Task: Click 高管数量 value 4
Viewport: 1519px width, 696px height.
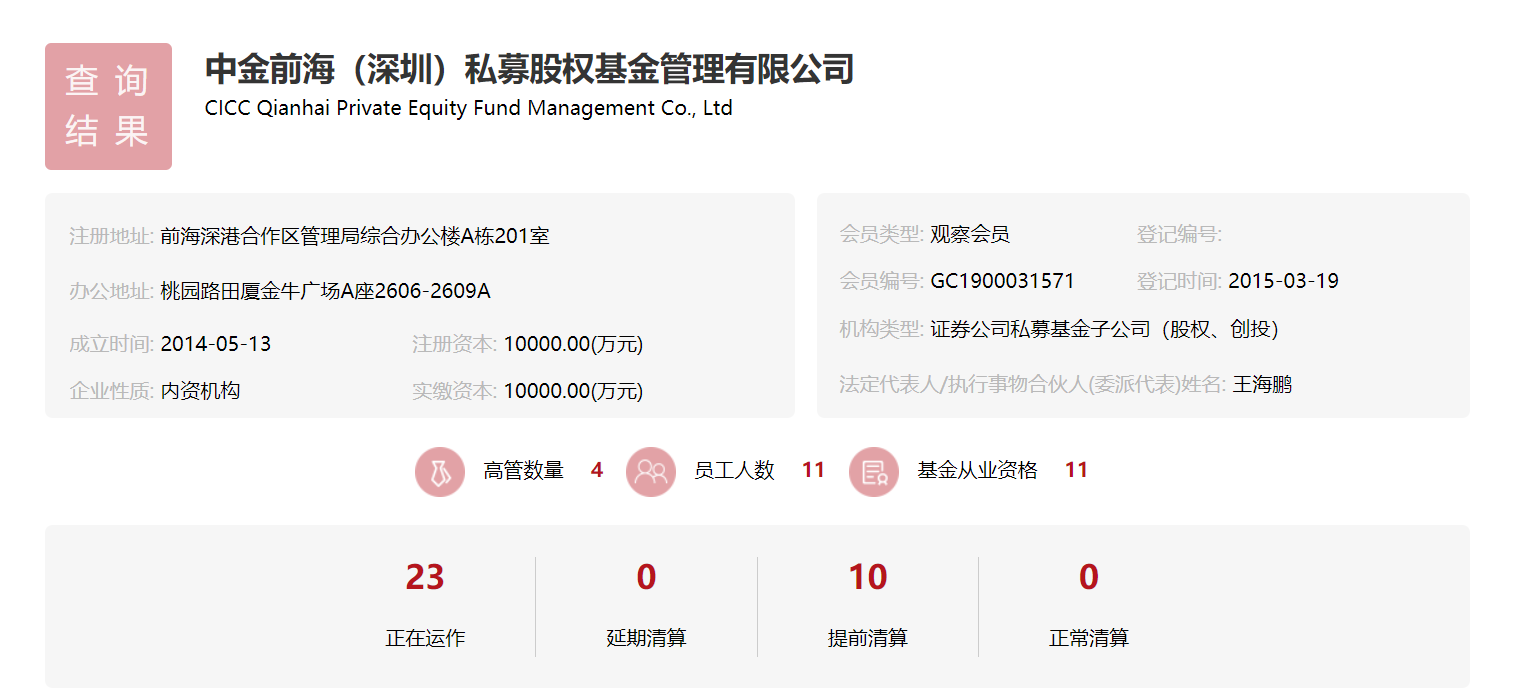Action: tap(597, 470)
